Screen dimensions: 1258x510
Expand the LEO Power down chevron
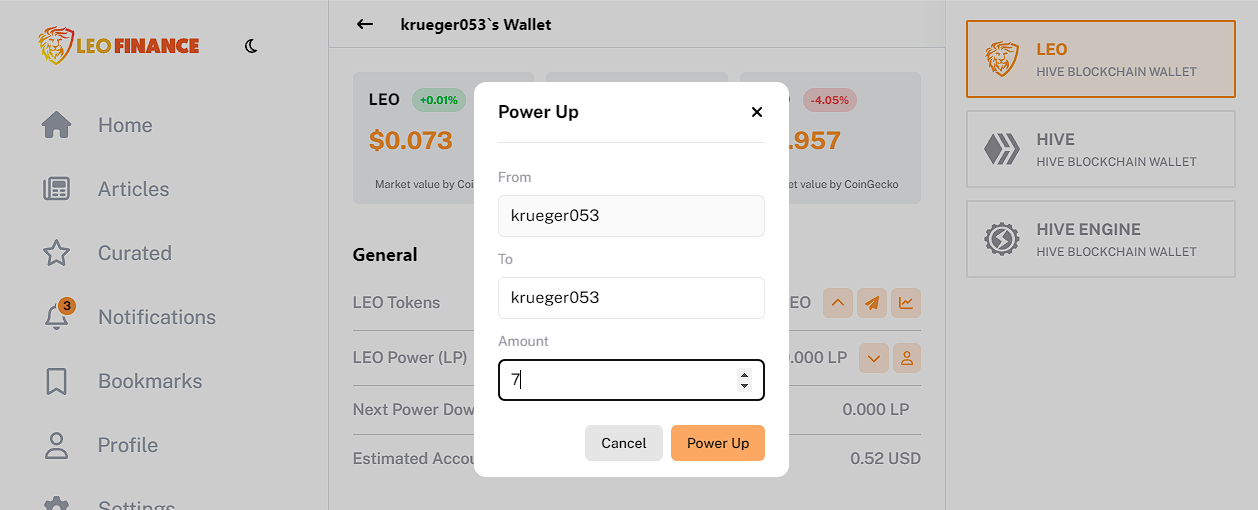[x=874, y=358]
